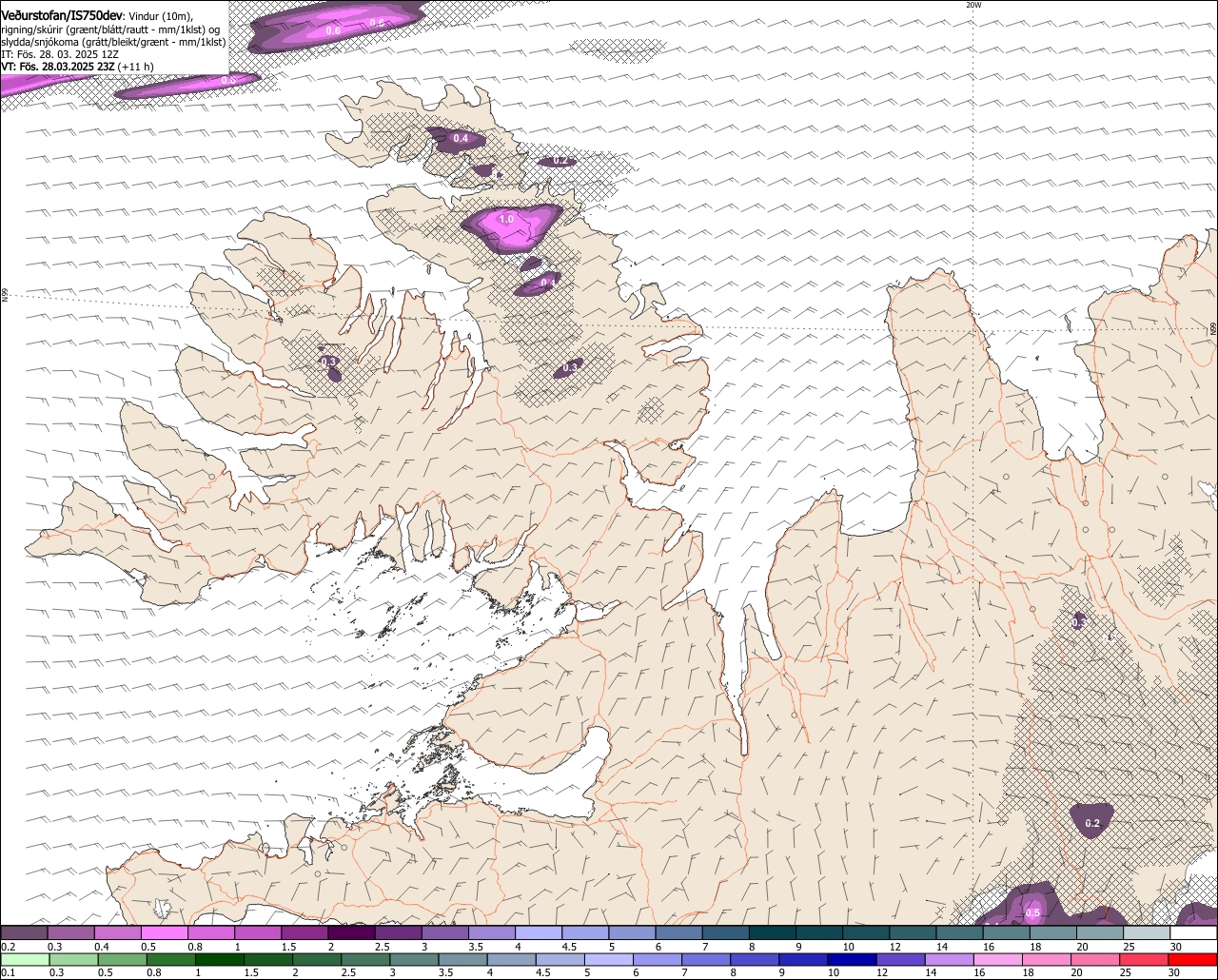
Task: Select the light grey swatch at 25 in upper legend
Action: tap(1147, 933)
